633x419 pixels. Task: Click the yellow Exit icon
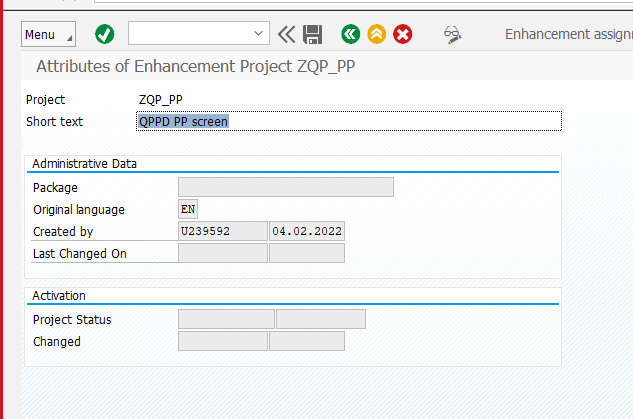click(376, 34)
